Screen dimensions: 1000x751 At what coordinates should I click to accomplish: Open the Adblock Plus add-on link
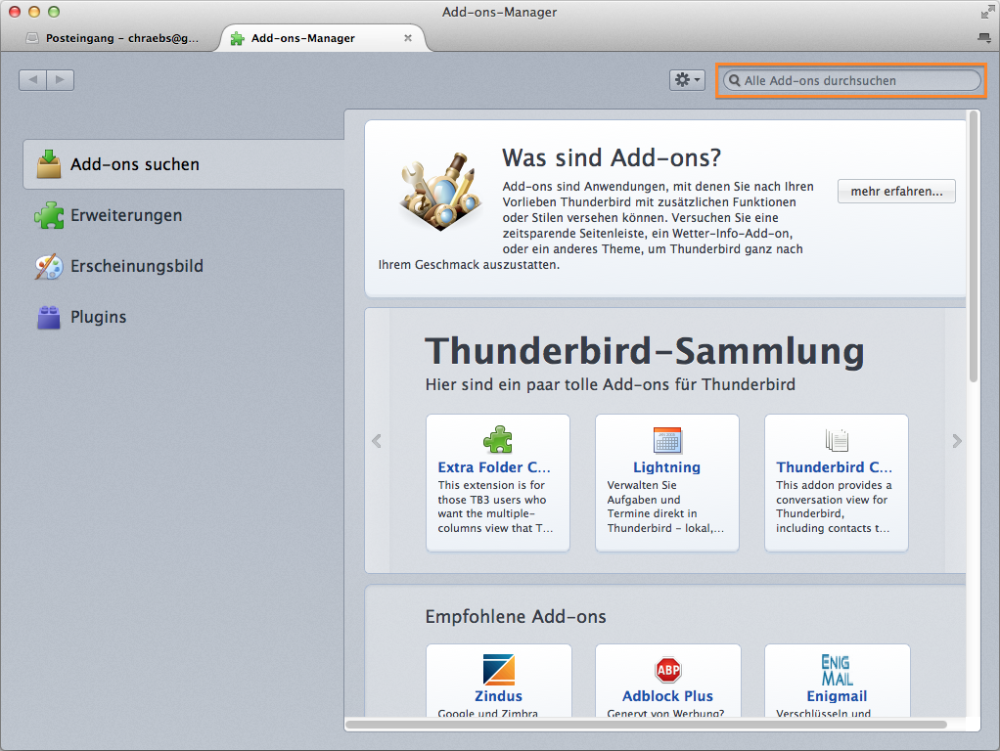tap(667, 696)
